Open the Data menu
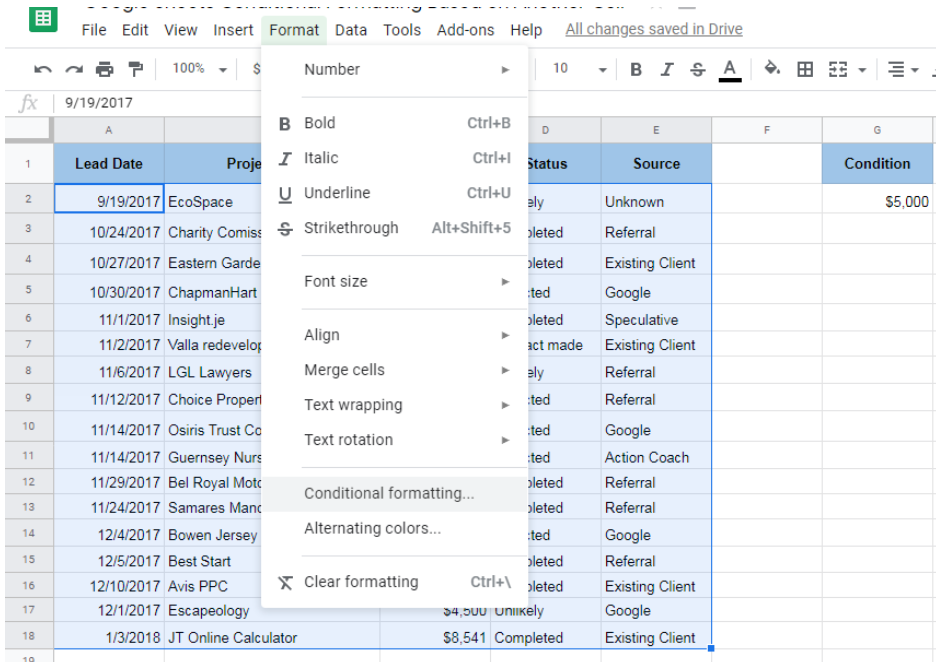 (x=351, y=30)
